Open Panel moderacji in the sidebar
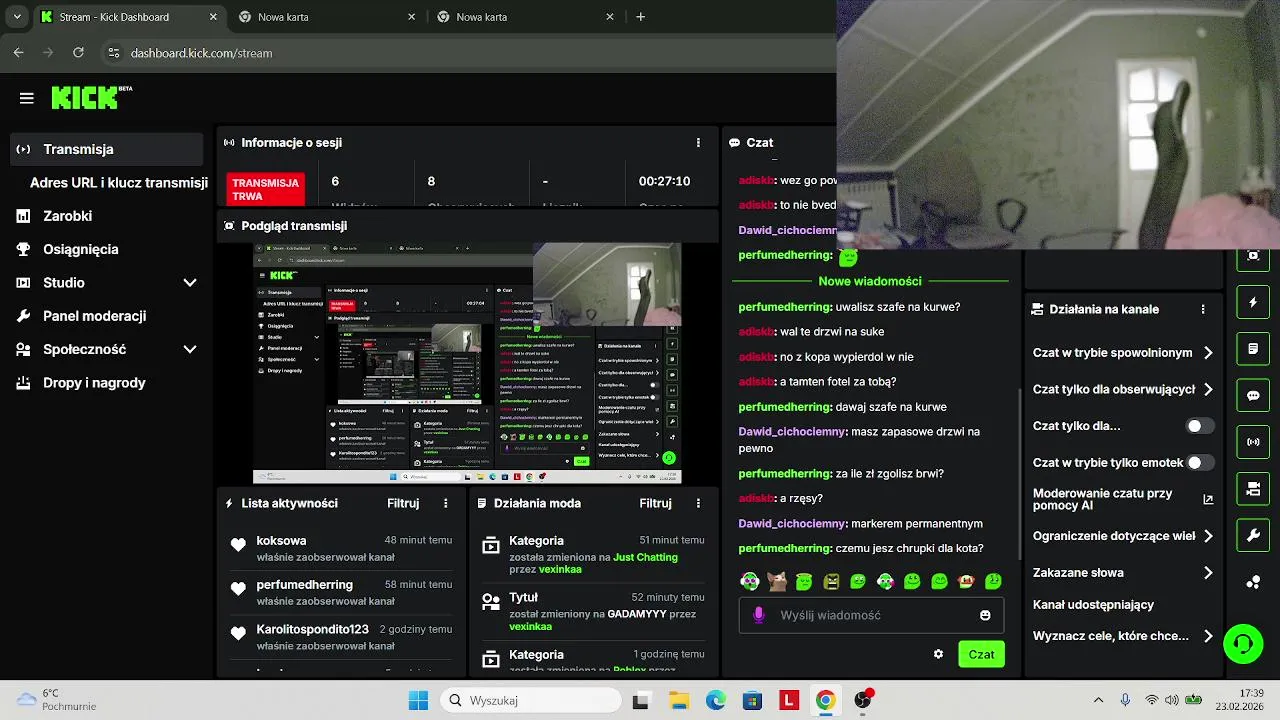 (x=94, y=316)
